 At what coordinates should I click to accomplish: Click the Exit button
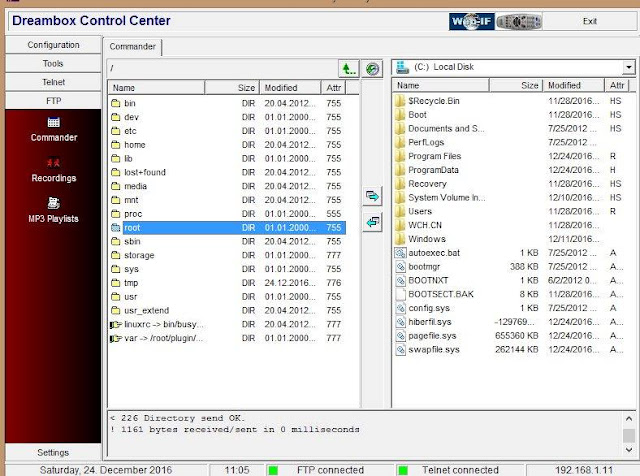589,21
